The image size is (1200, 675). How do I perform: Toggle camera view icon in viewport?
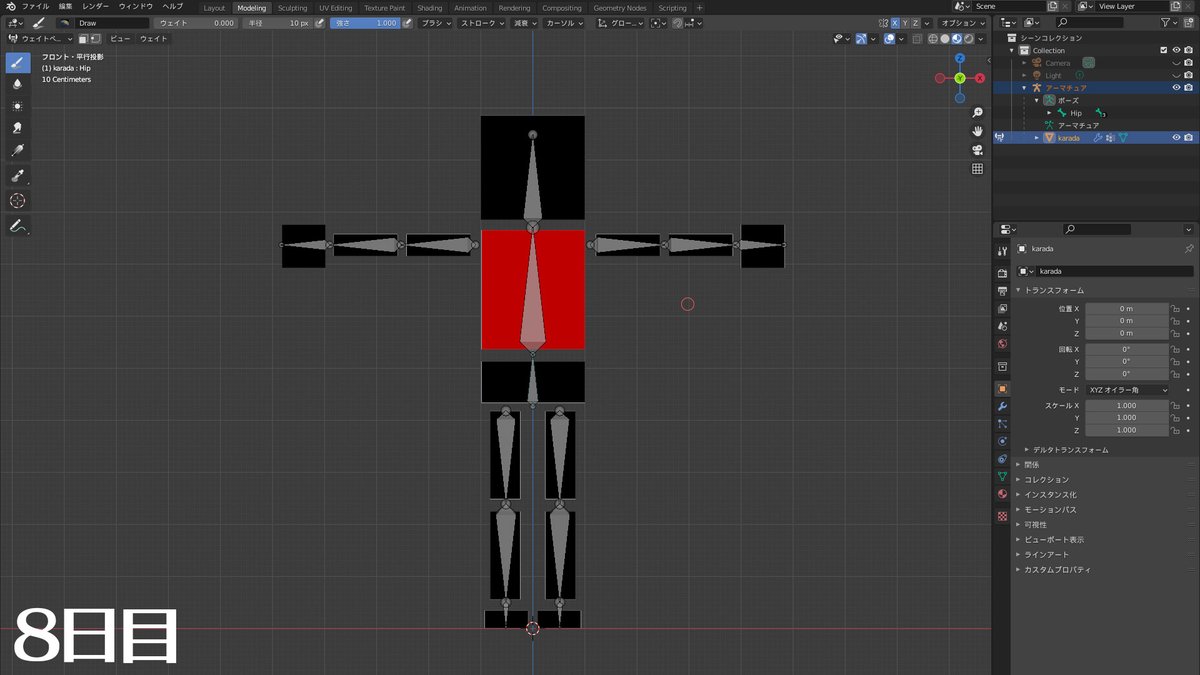click(977, 150)
